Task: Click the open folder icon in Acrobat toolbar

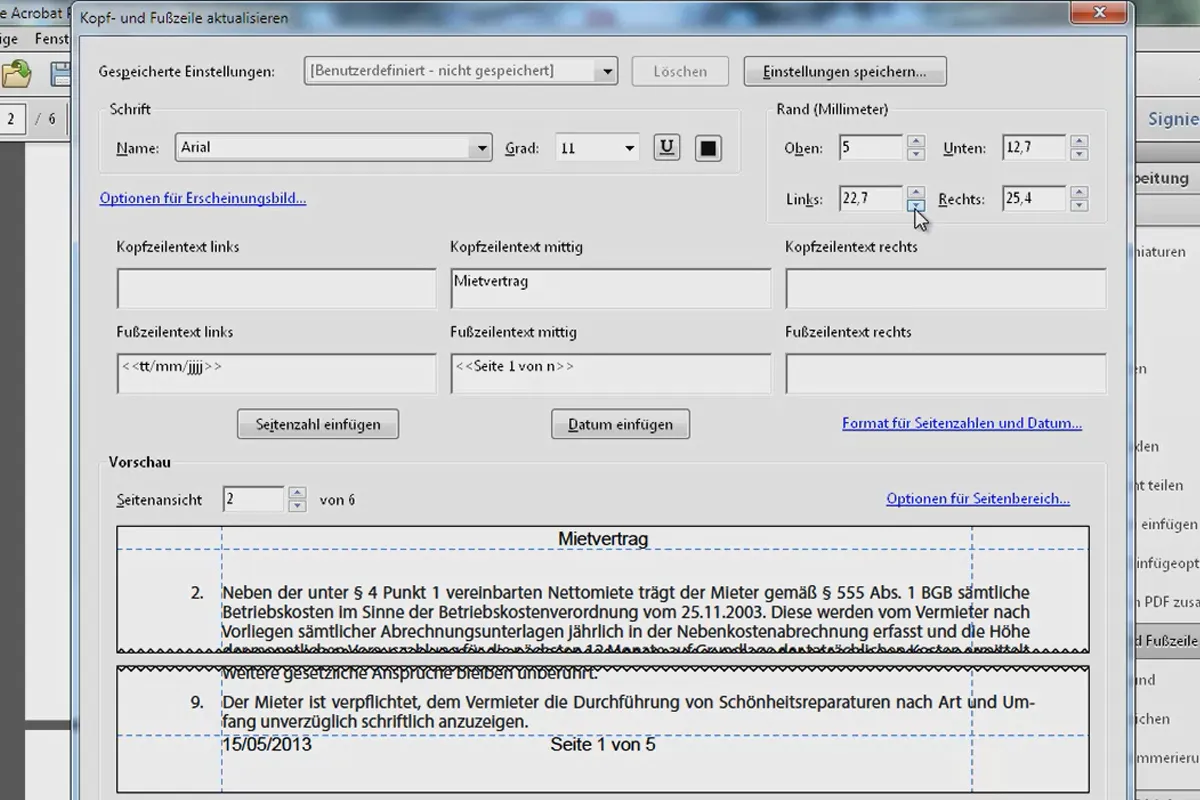Action: point(16,73)
